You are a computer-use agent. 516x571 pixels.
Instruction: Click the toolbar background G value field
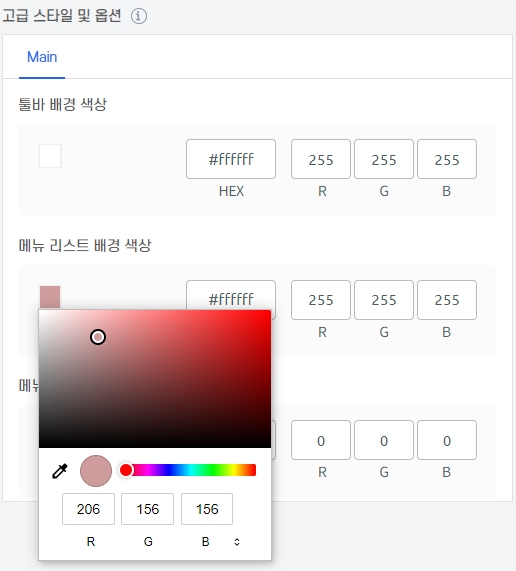tap(384, 159)
